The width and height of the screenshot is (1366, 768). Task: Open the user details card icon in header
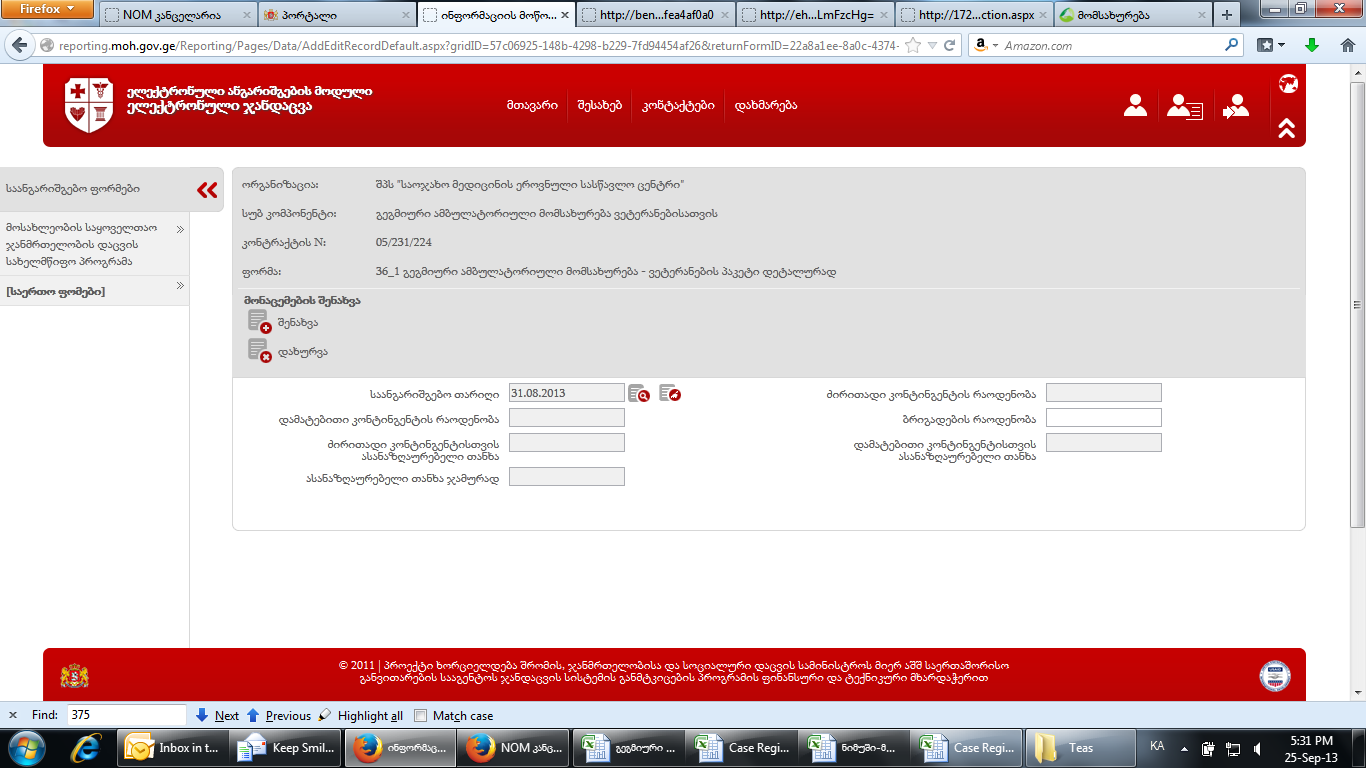point(1186,106)
